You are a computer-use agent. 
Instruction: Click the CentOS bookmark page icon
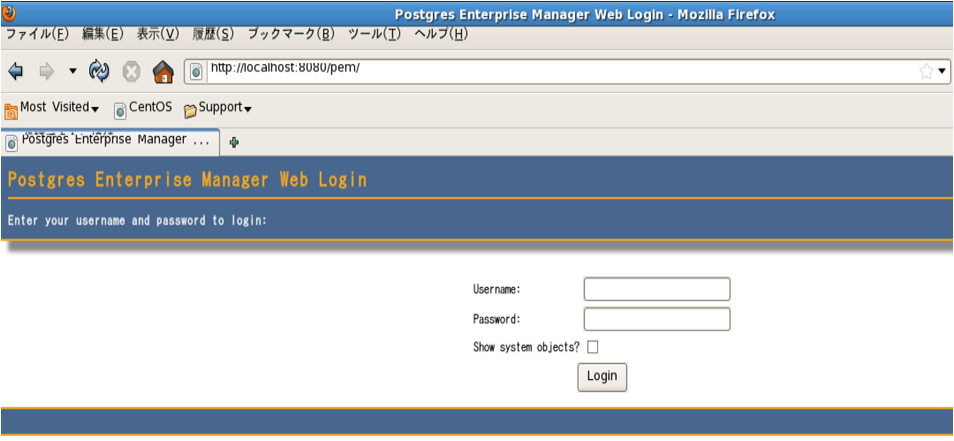pyautogui.click(x=120, y=111)
